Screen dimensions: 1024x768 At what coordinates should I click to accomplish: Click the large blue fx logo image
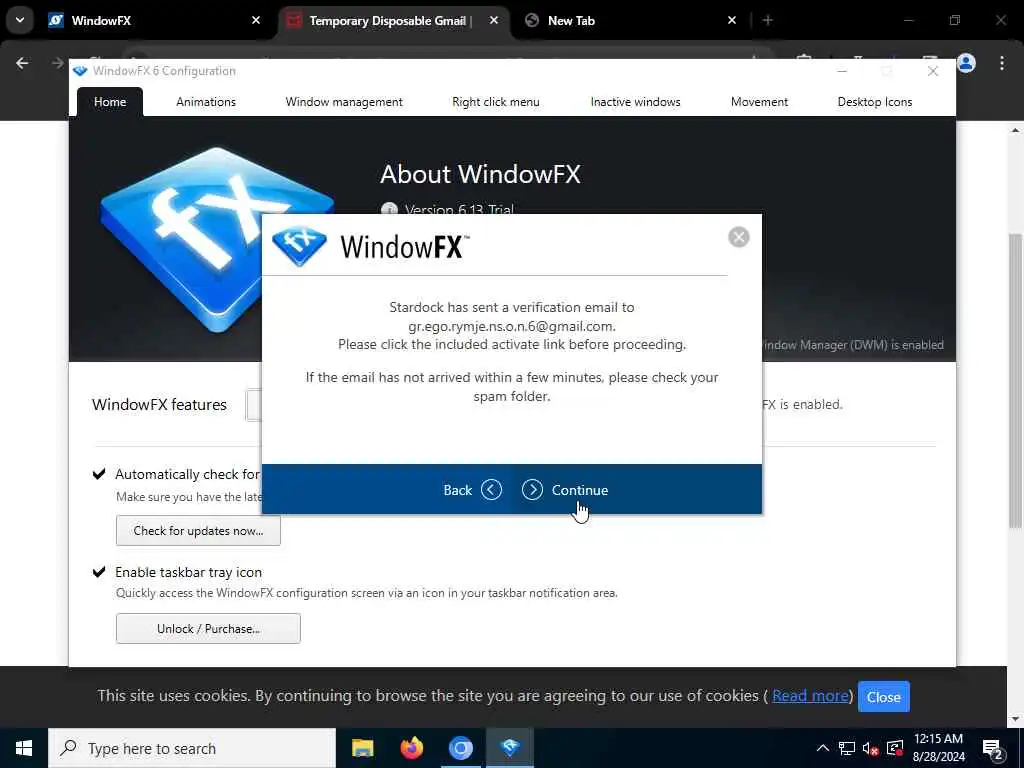coord(217,238)
